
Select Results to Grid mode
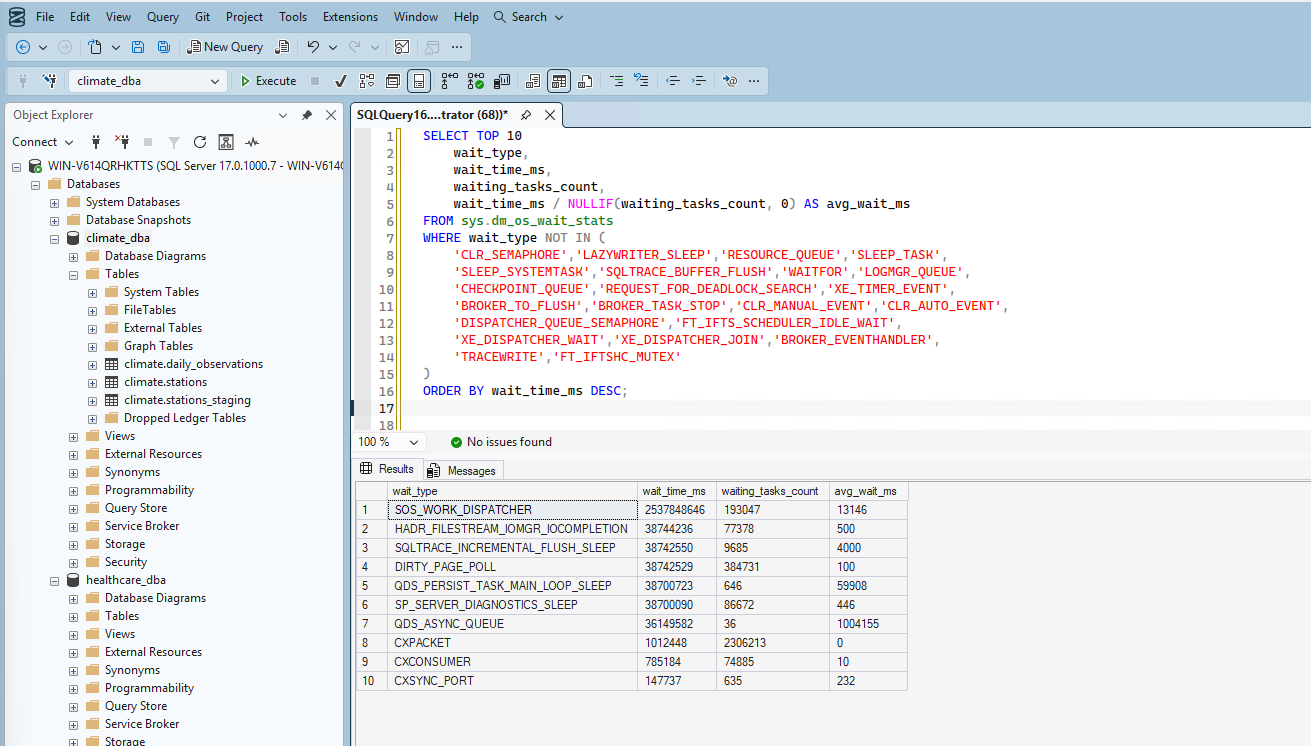point(559,81)
